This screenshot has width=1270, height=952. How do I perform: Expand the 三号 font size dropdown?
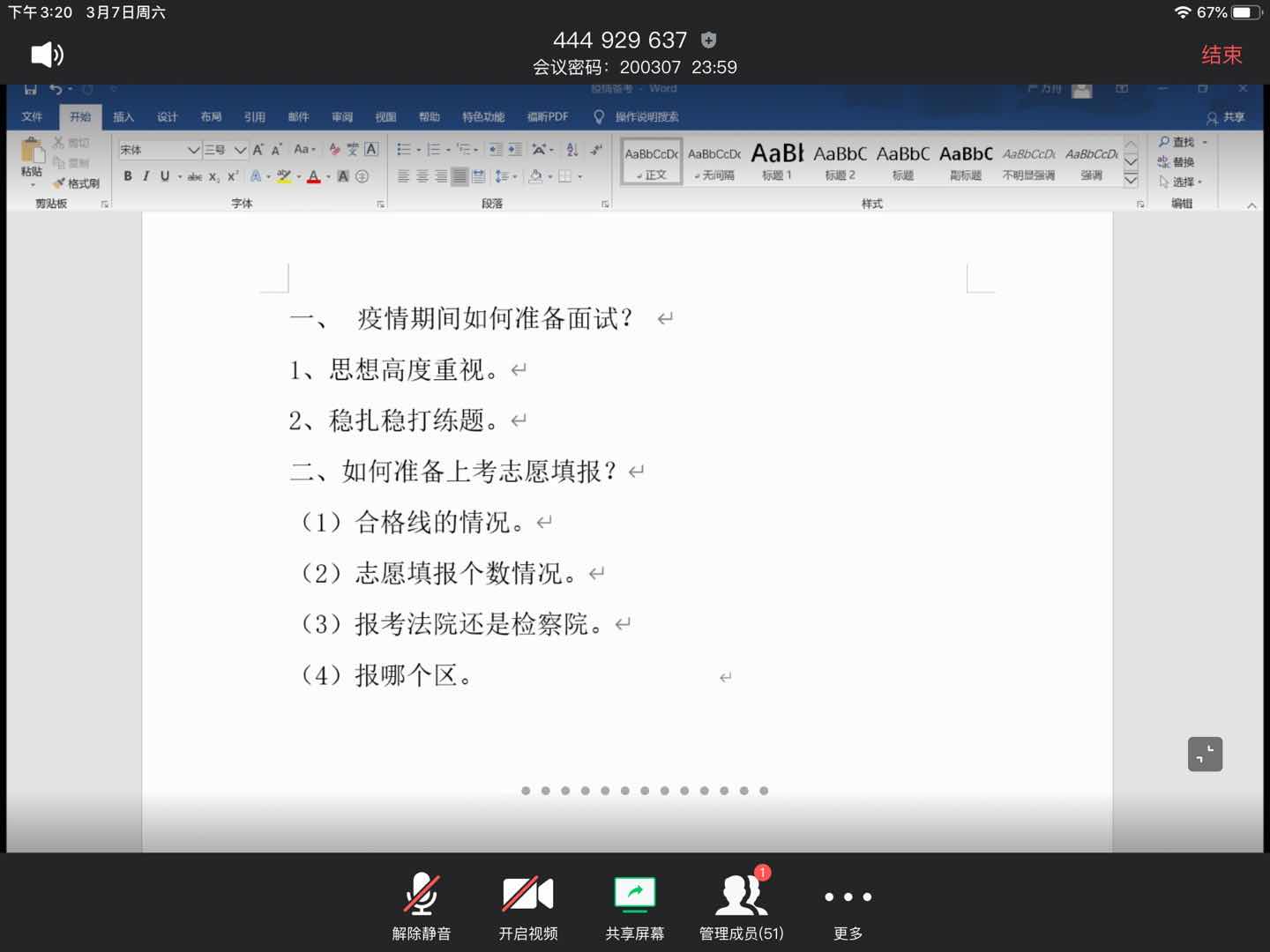point(239,150)
